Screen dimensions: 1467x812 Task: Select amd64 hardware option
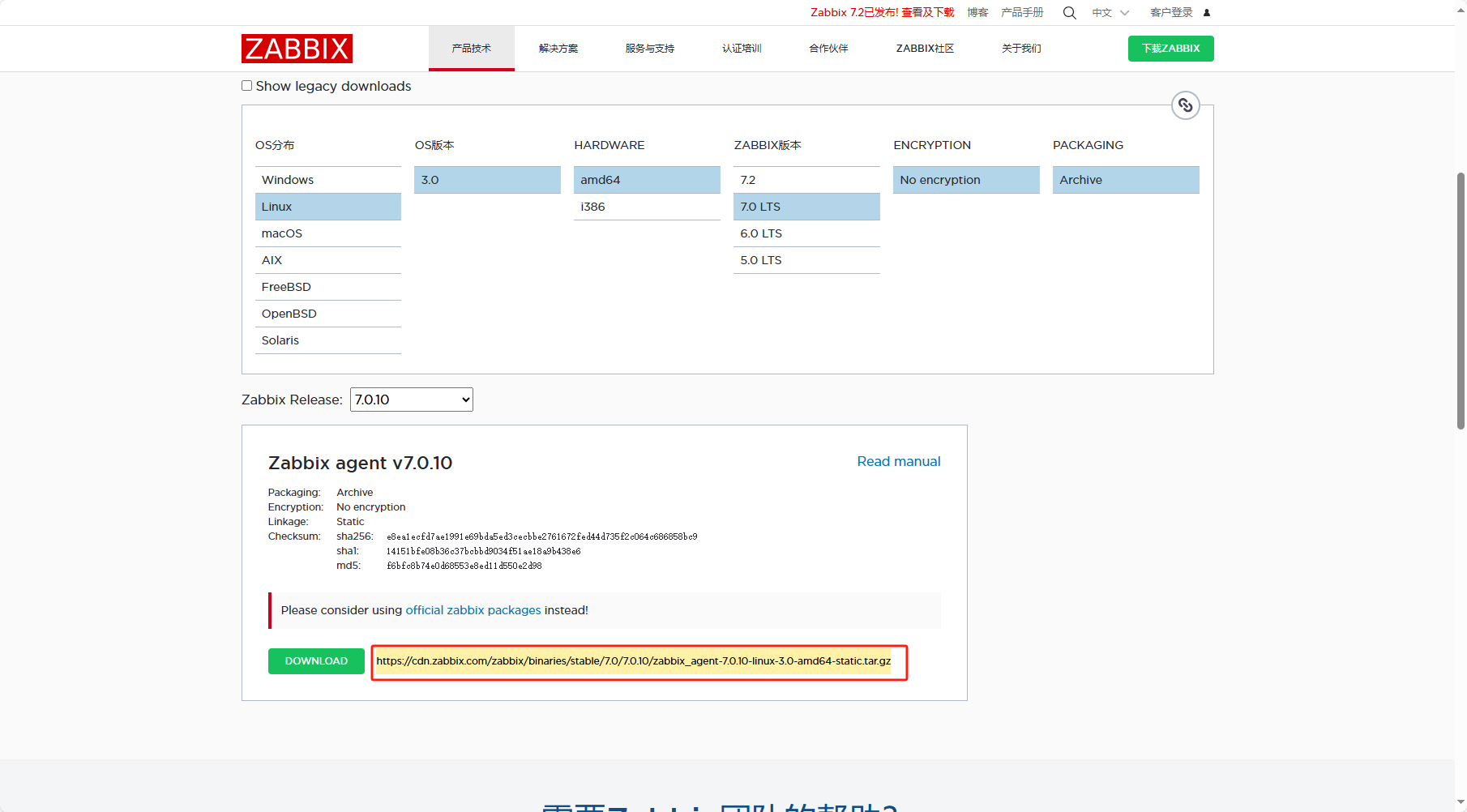[647, 180]
